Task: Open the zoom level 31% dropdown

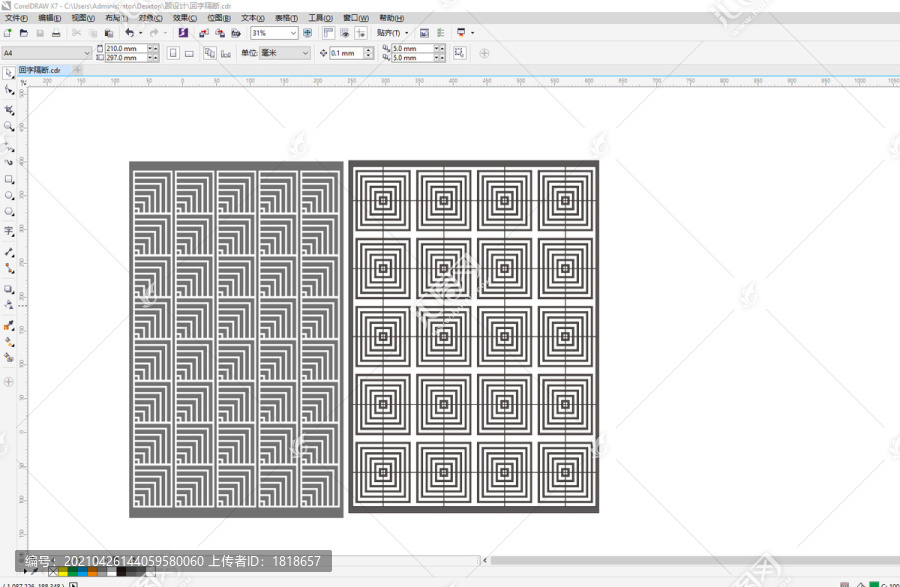Action: click(293, 33)
